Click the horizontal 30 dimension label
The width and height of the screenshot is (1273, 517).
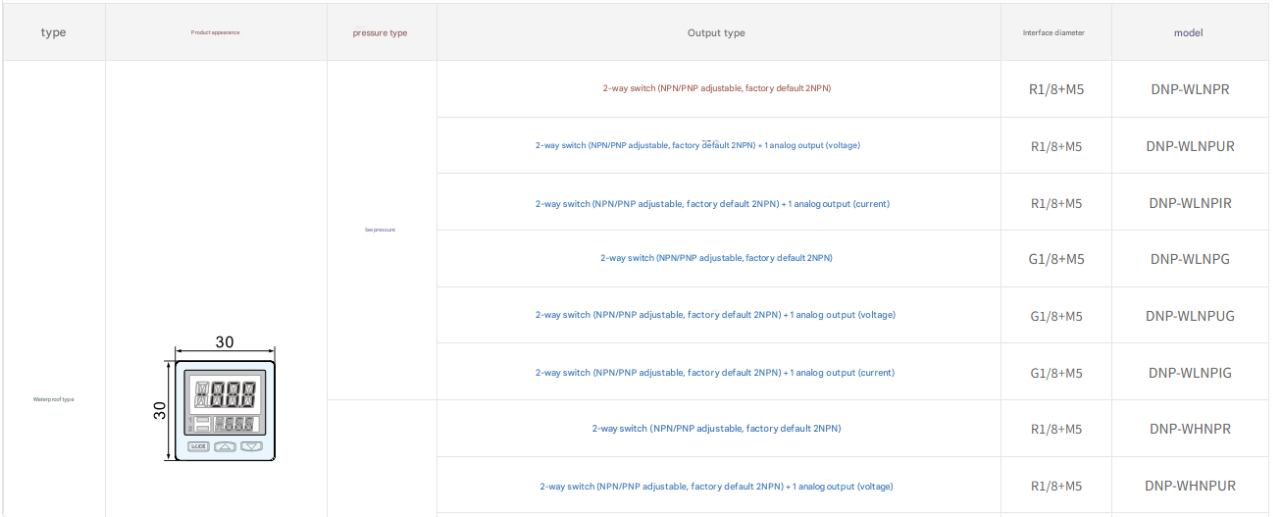(225, 342)
